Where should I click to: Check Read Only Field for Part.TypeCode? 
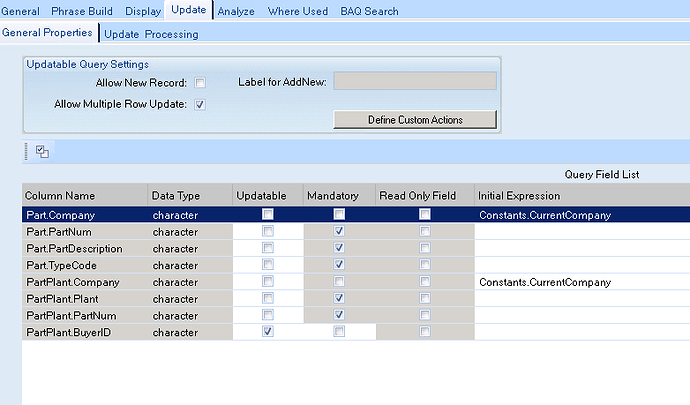[425, 265]
